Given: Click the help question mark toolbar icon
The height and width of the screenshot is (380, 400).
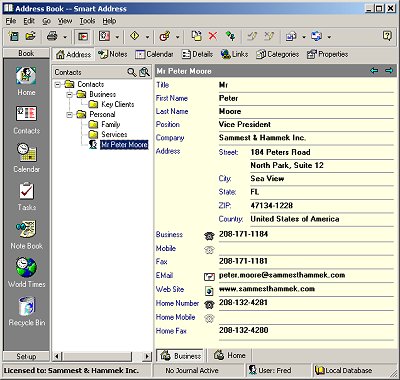Looking at the screenshot, I should click(x=387, y=36).
